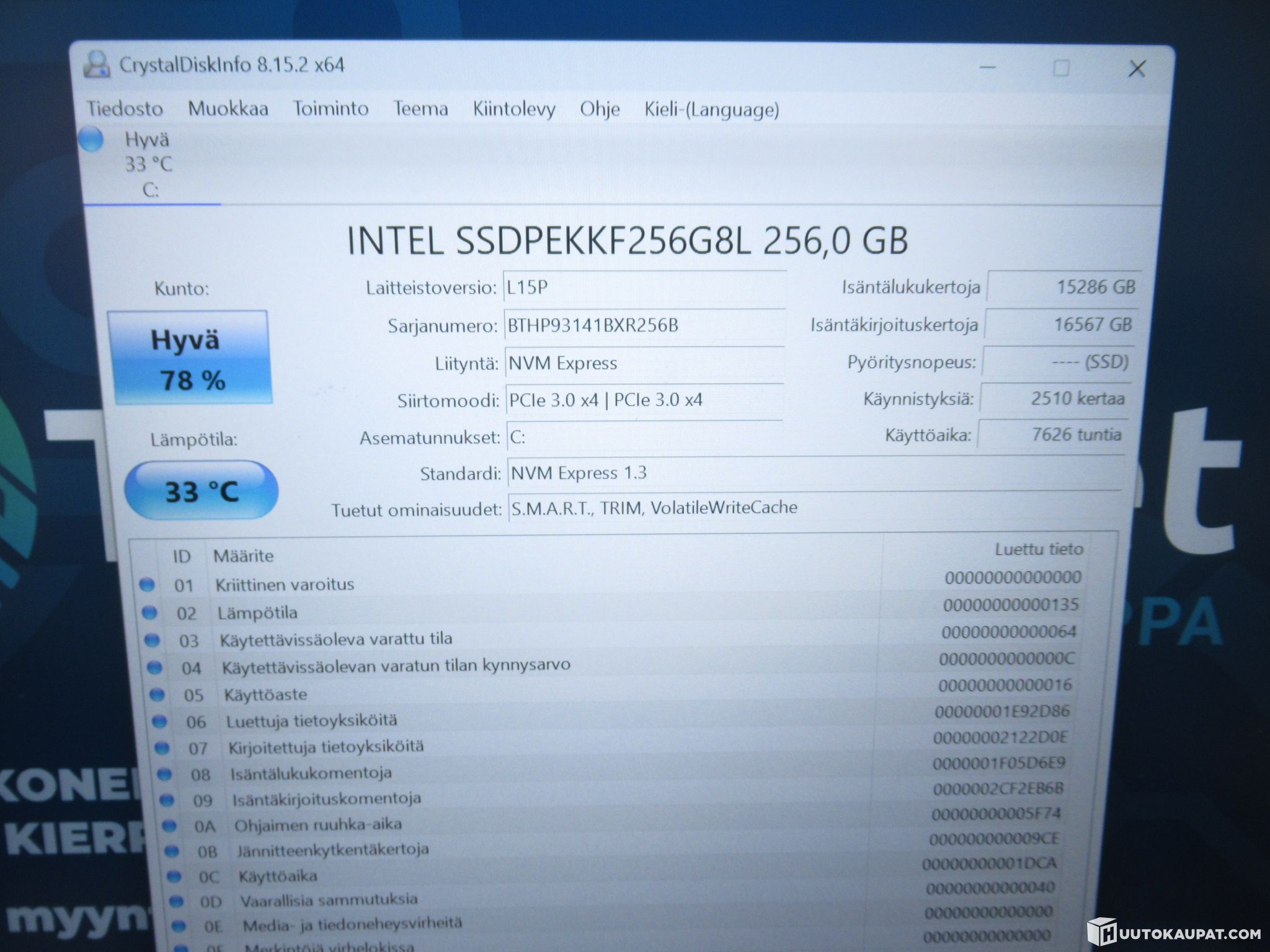Click status dot of row 0C Käyttöaika

coord(174,876)
